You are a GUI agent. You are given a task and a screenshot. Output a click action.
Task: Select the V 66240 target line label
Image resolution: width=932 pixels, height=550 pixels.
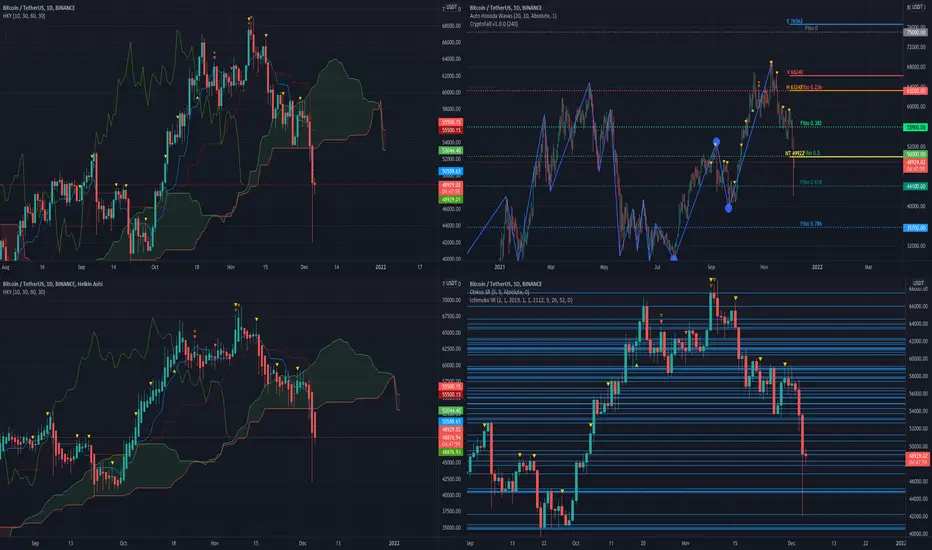click(x=795, y=72)
